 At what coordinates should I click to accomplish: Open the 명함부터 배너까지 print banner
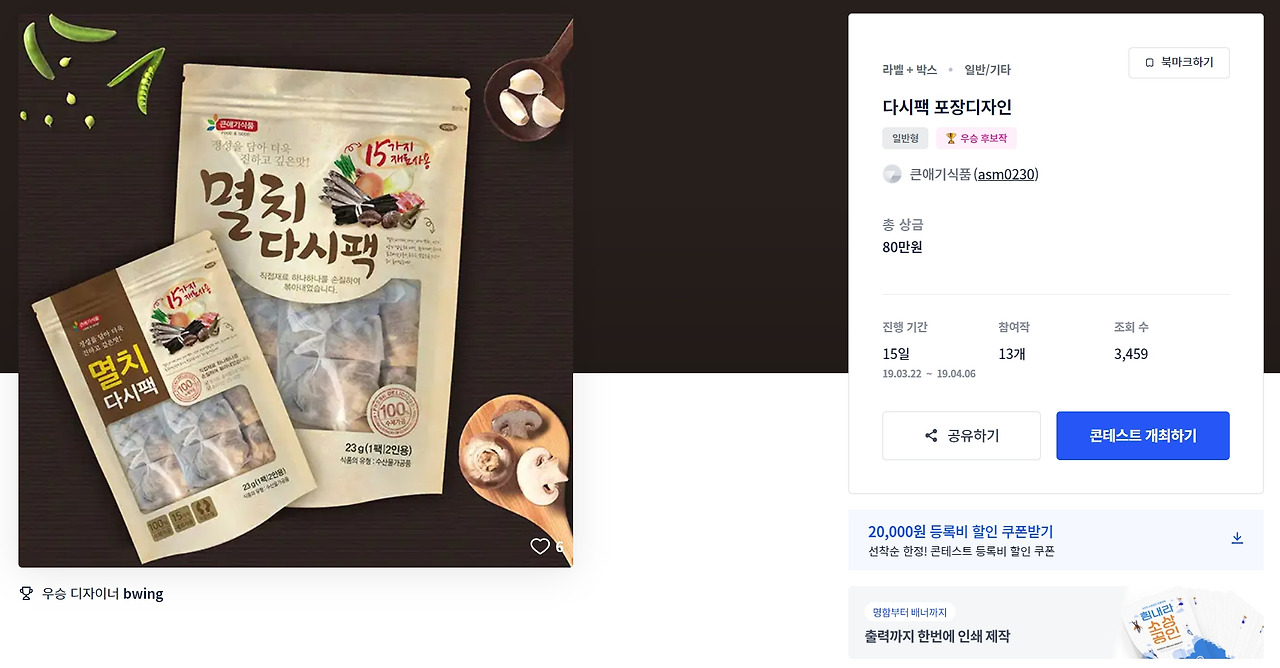click(x=1056, y=624)
